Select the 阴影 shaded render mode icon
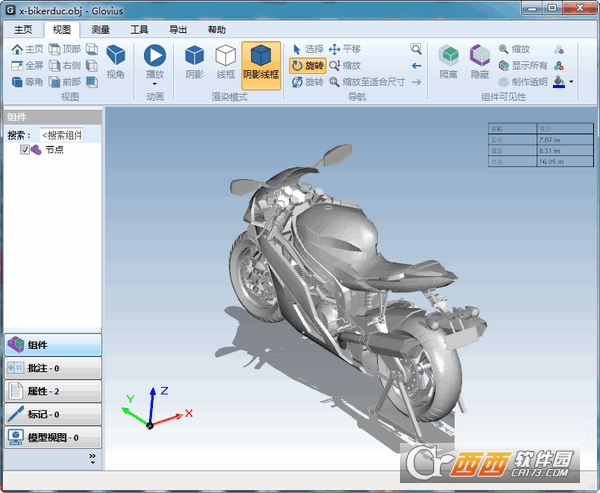The height and width of the screenshot is (493, 600). click(x=194, y=62)
